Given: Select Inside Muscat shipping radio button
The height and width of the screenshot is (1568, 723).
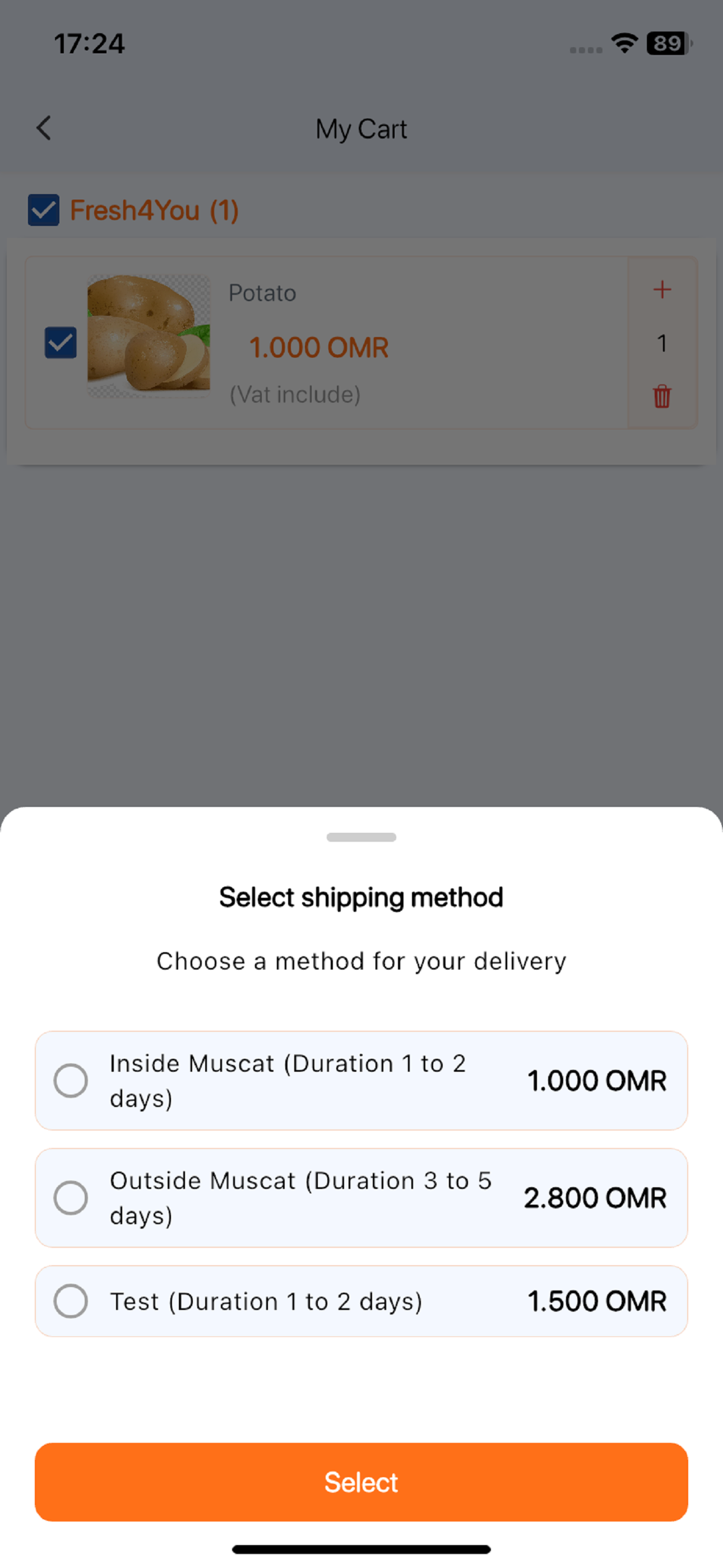Looking at the screenshot, I should [71, 1081].
